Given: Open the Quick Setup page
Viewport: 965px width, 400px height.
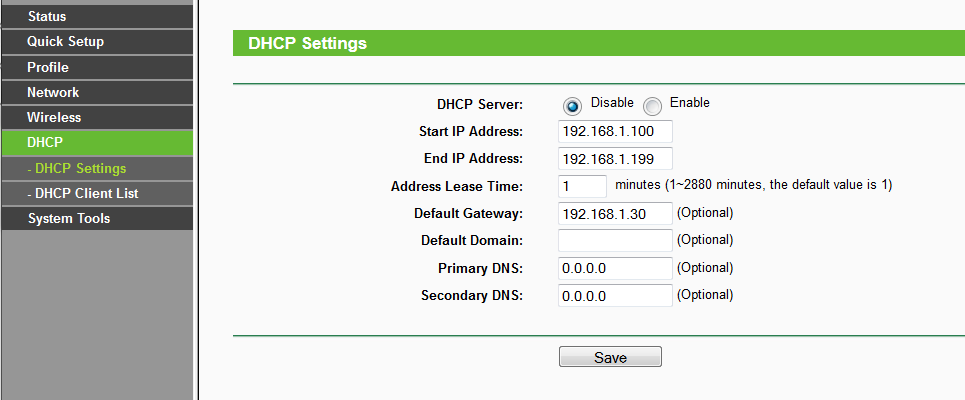Looking at the screenshot, I should pyautogui.click(x=97, y=42).
